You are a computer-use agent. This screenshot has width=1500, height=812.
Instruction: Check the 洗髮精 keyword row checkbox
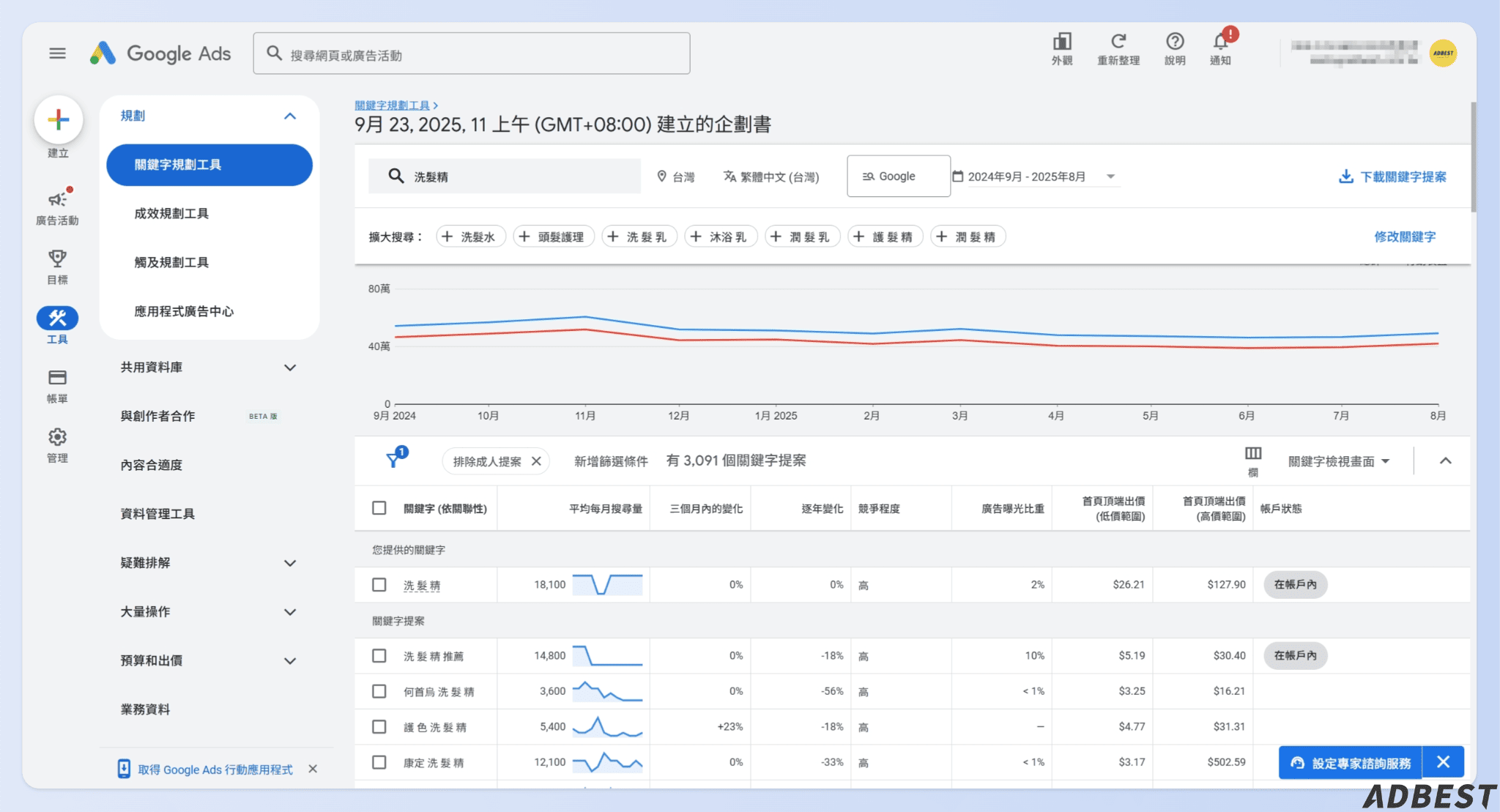pyautogui.click(x=379, y=584)
